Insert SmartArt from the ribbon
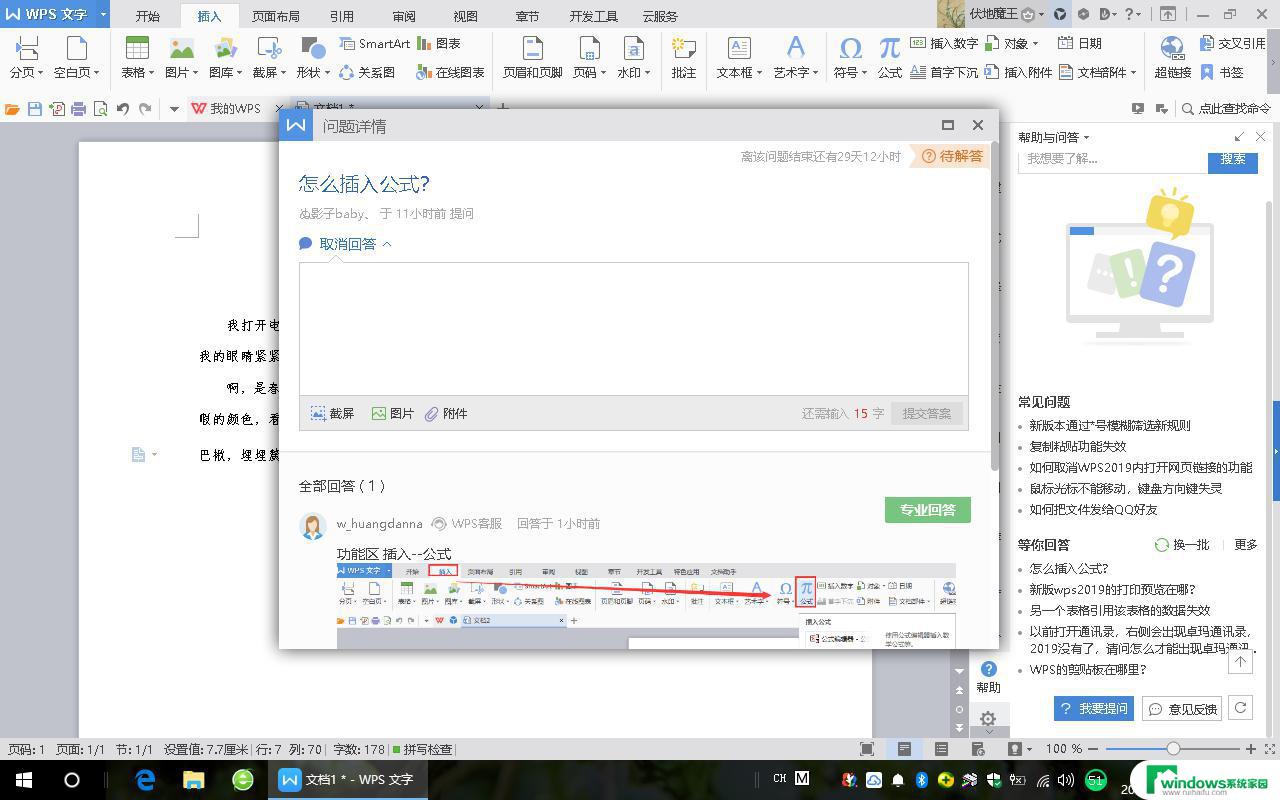 (x=374, y=44)
